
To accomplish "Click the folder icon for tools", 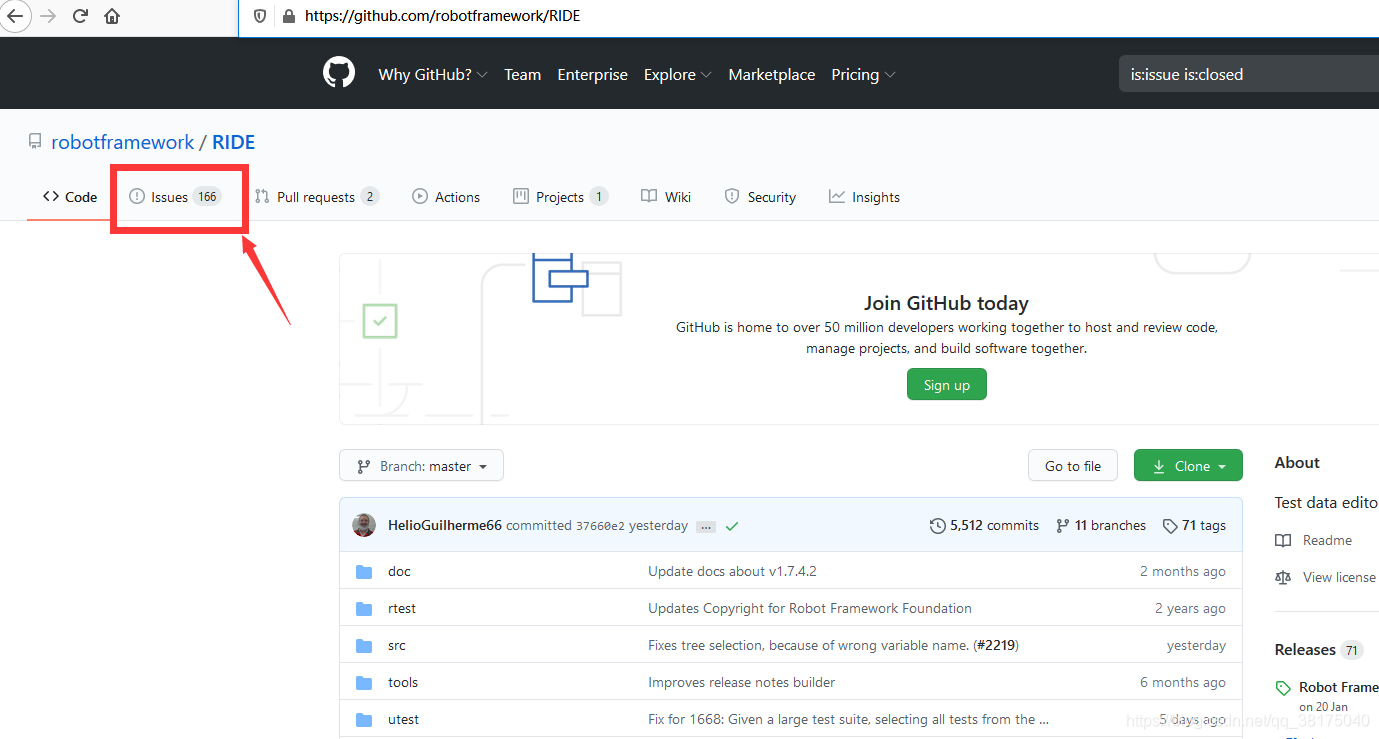I will [364, 683].
